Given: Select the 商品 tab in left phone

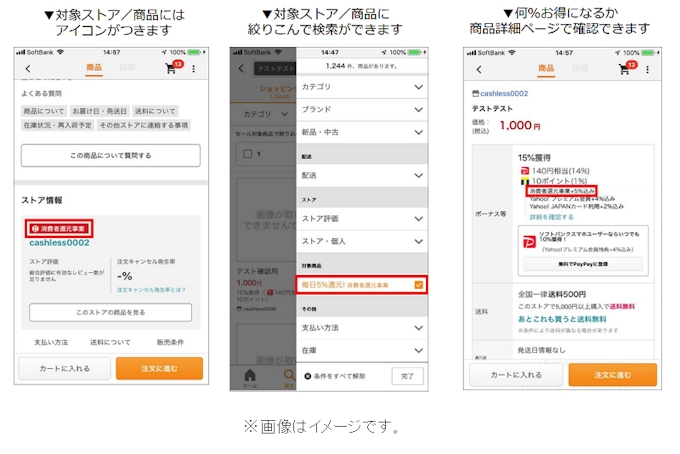Looking at the screenshot, I should (x=97, y=68).
